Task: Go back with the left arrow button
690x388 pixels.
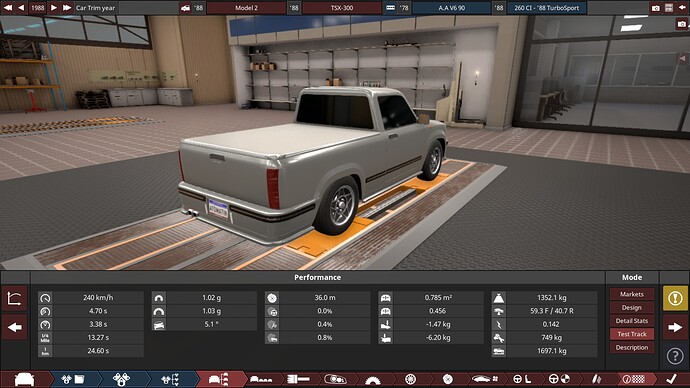Action: (15, 327)
